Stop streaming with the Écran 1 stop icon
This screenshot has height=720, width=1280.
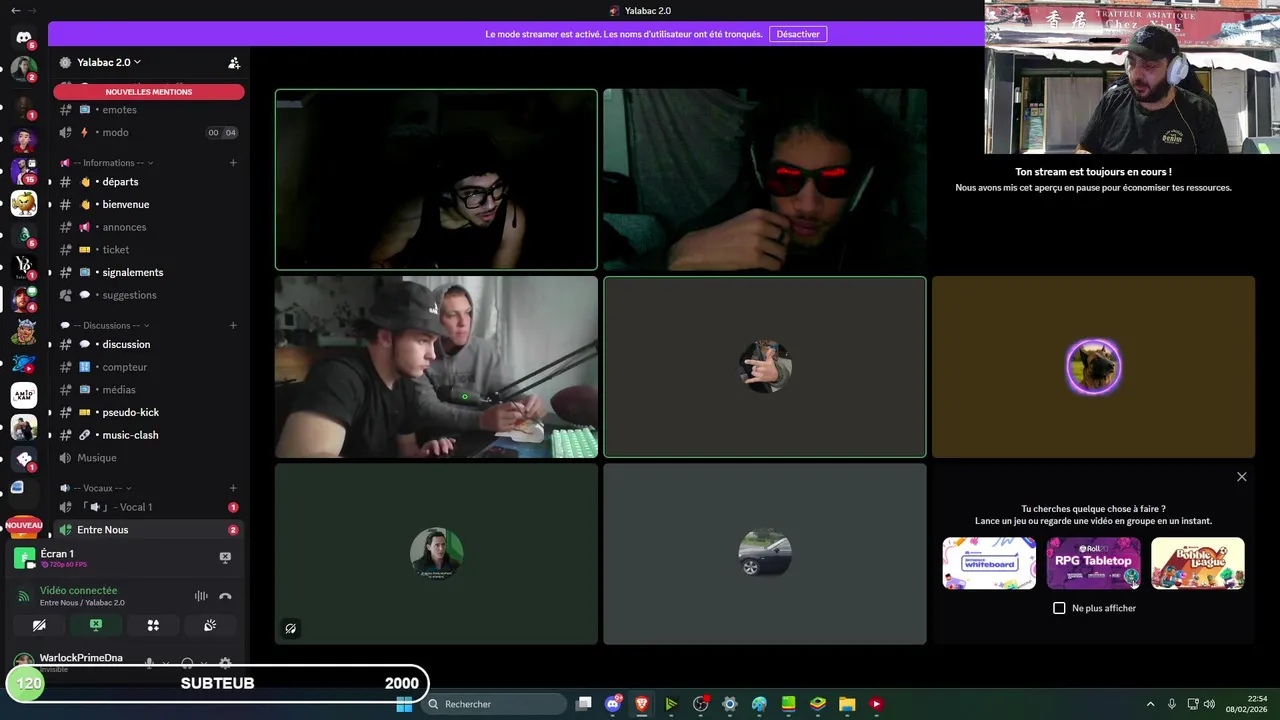coord(225,557)
